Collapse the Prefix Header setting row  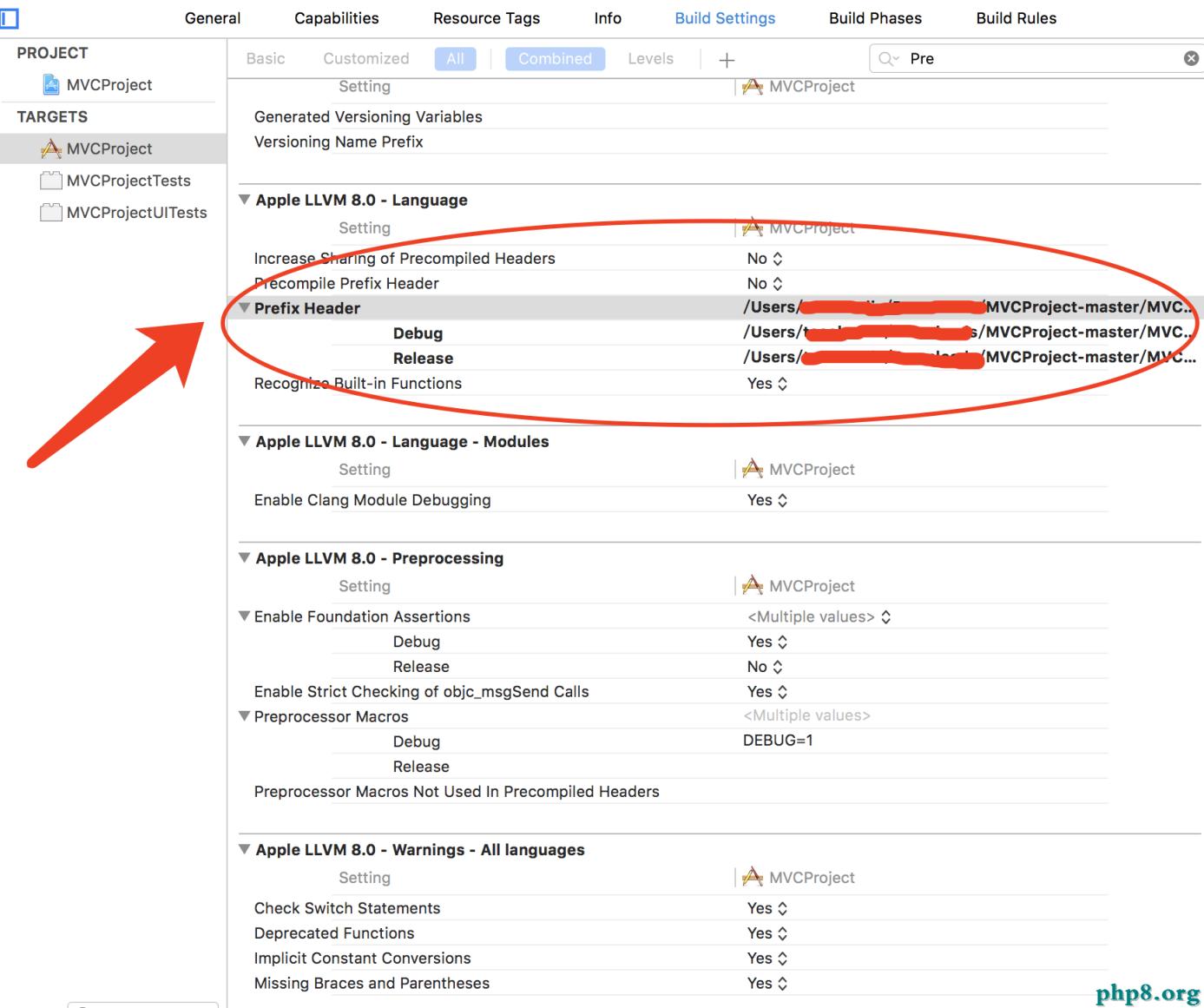click(x=245, y=307)
